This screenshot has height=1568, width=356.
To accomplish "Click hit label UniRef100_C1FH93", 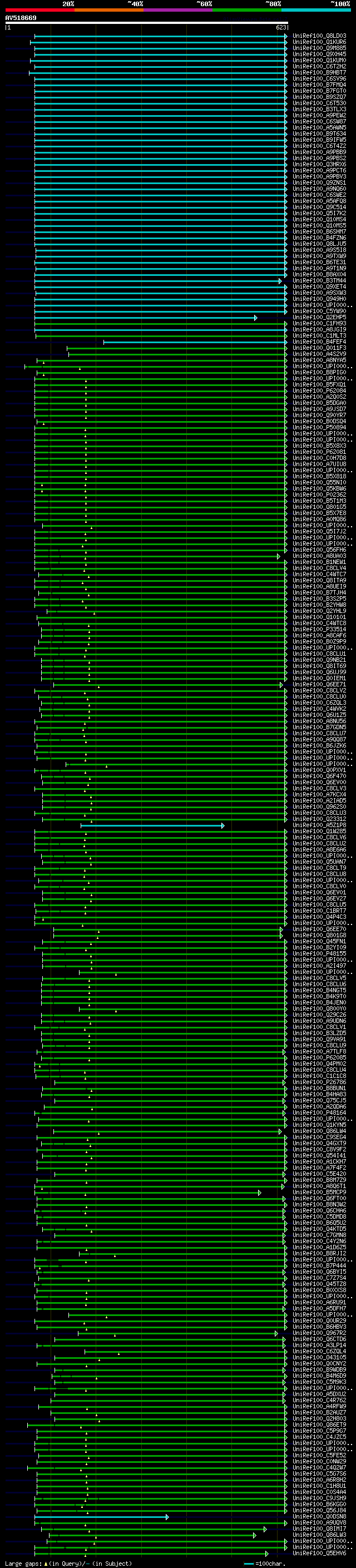I will pyautogui.click(x=319, y=323).
